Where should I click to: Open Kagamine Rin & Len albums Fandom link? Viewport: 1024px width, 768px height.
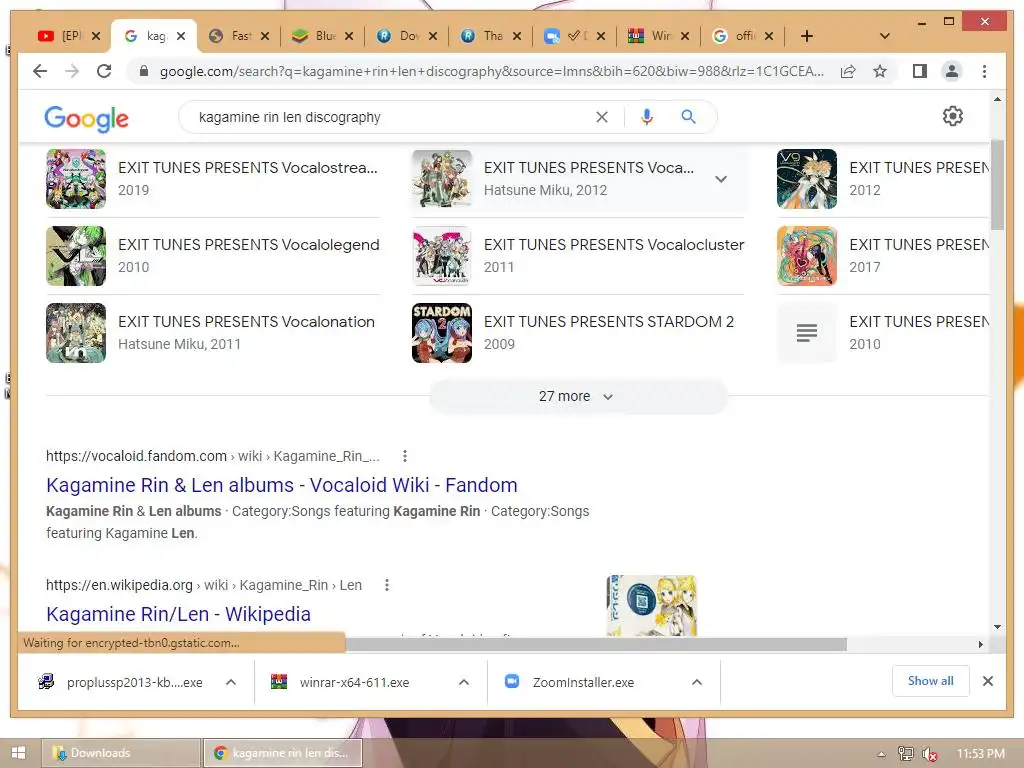click(x=281, y=485)
